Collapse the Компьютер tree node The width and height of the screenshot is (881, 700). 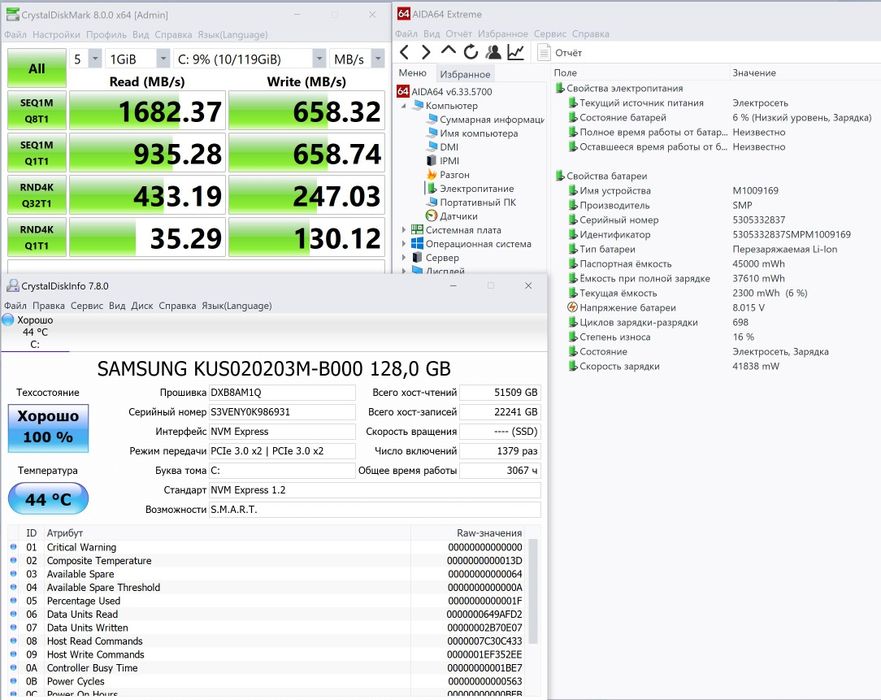pos(403,106)
